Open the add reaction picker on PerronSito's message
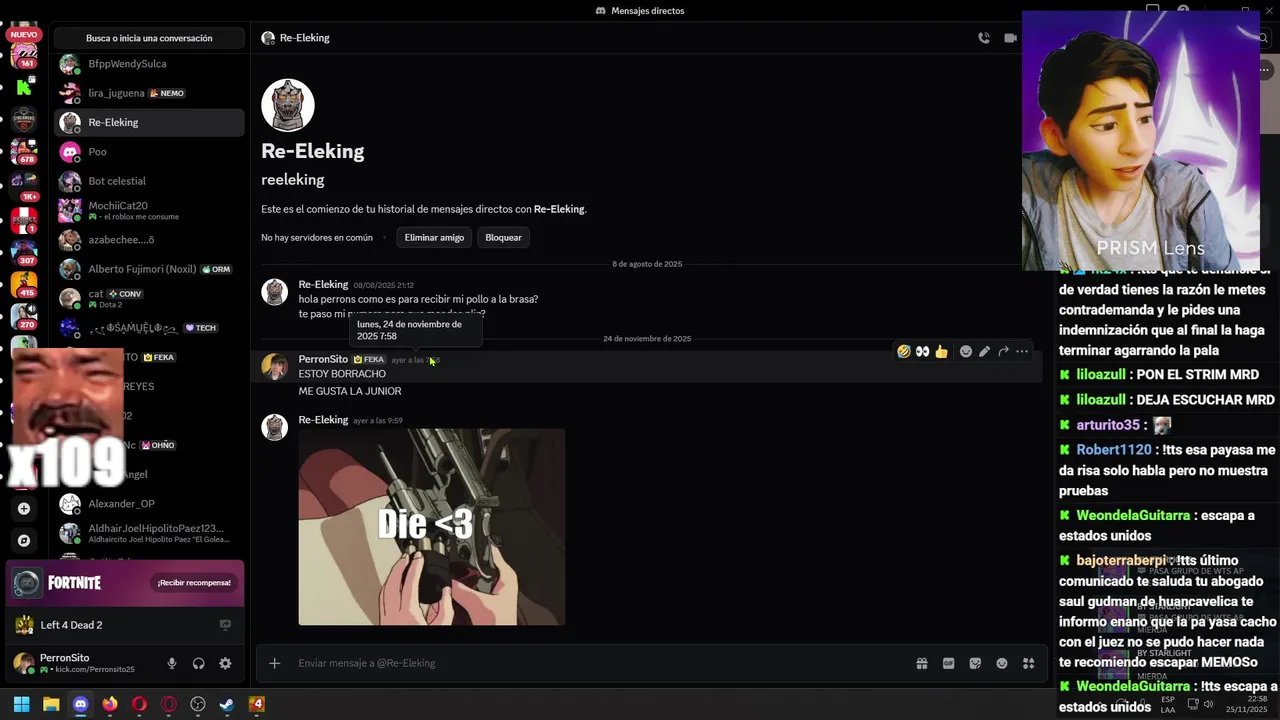 pos(965,351)
